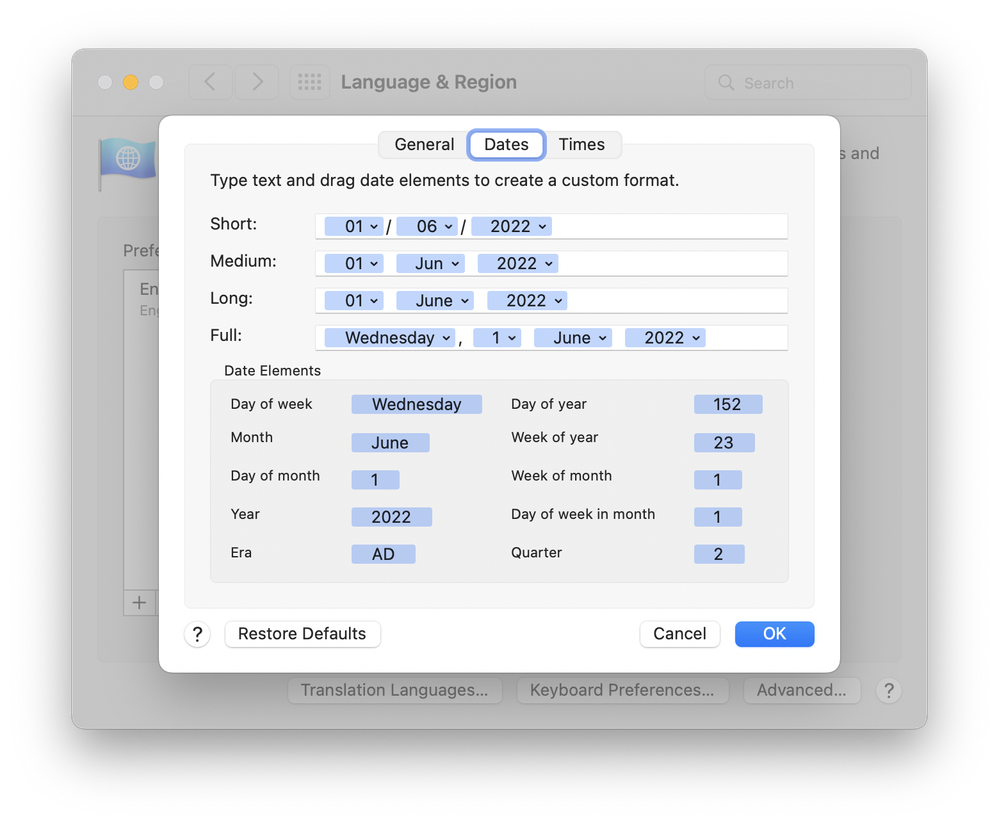The width and height of the screenshot is (999, 824).
Task: Select the Era AD date element
Action: click(383, 554)
